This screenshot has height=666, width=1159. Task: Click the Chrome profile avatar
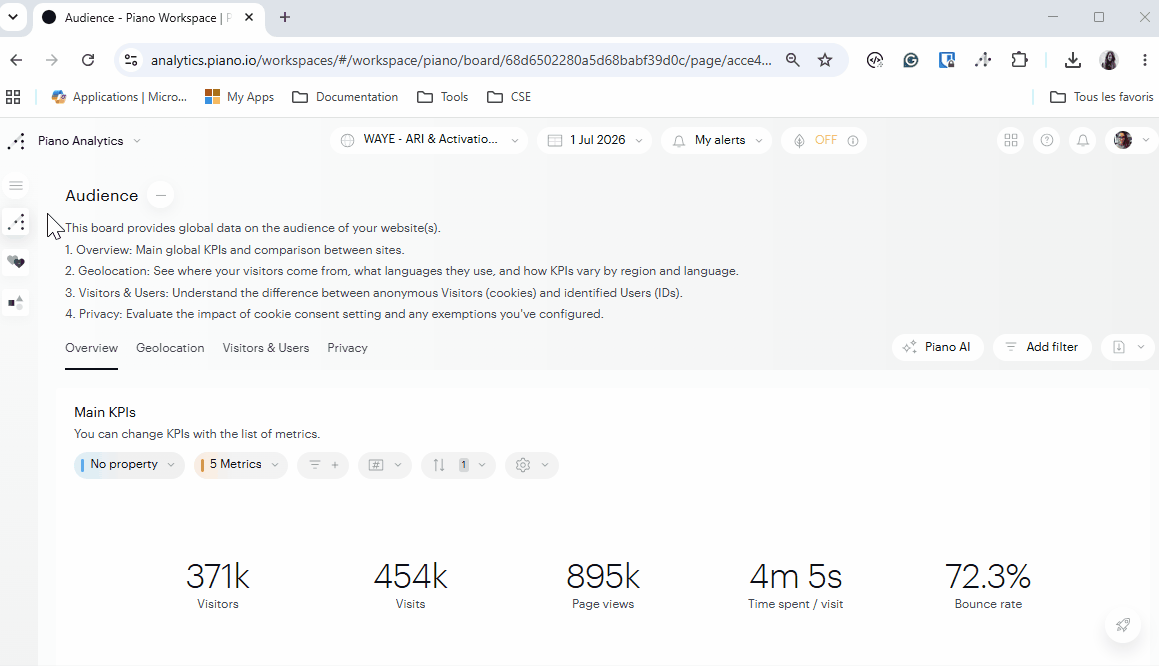click(x=1109, y=60)
